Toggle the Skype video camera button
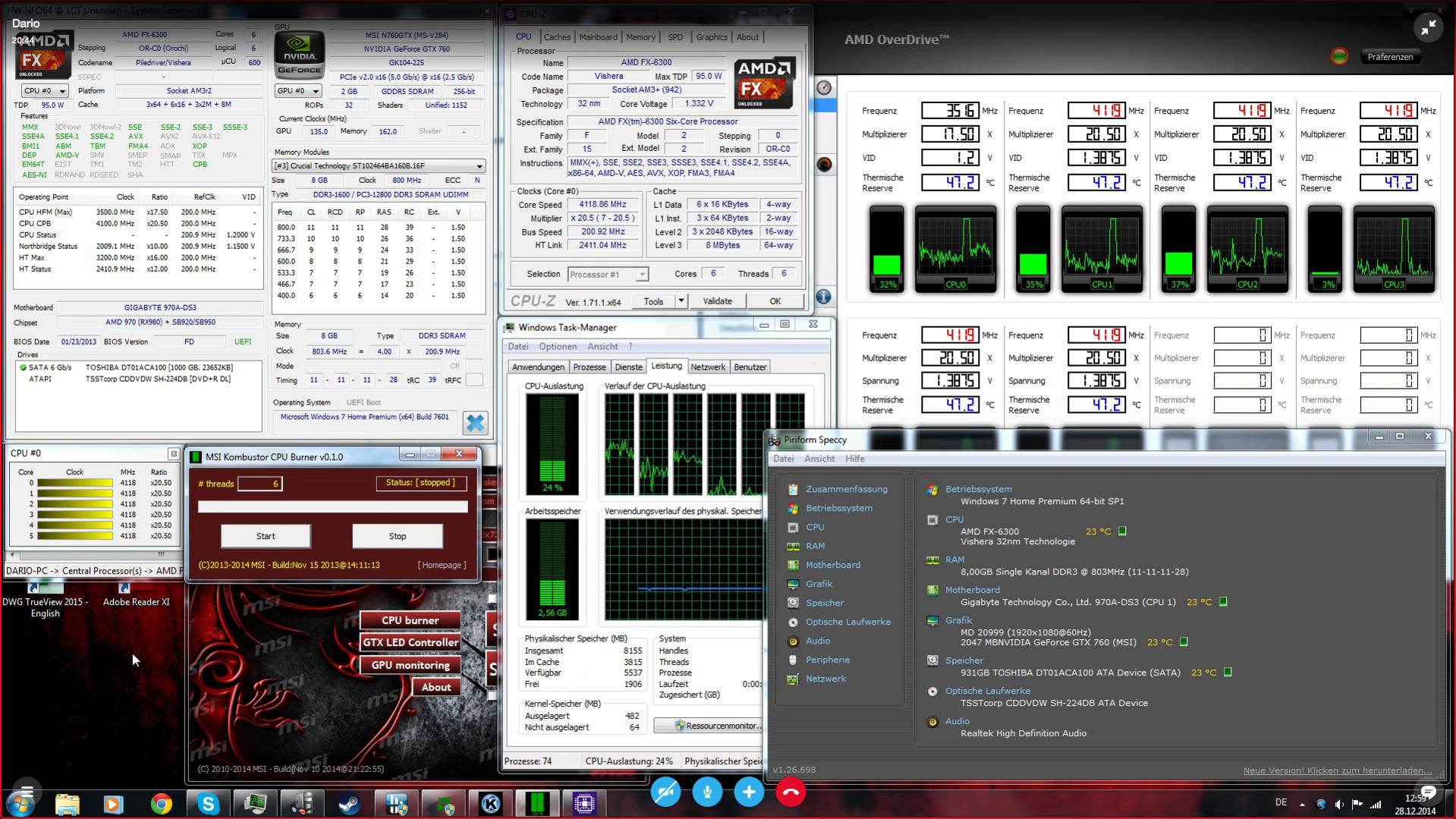This screenshot has height=819, width=1456. click(x=665, y=792)
